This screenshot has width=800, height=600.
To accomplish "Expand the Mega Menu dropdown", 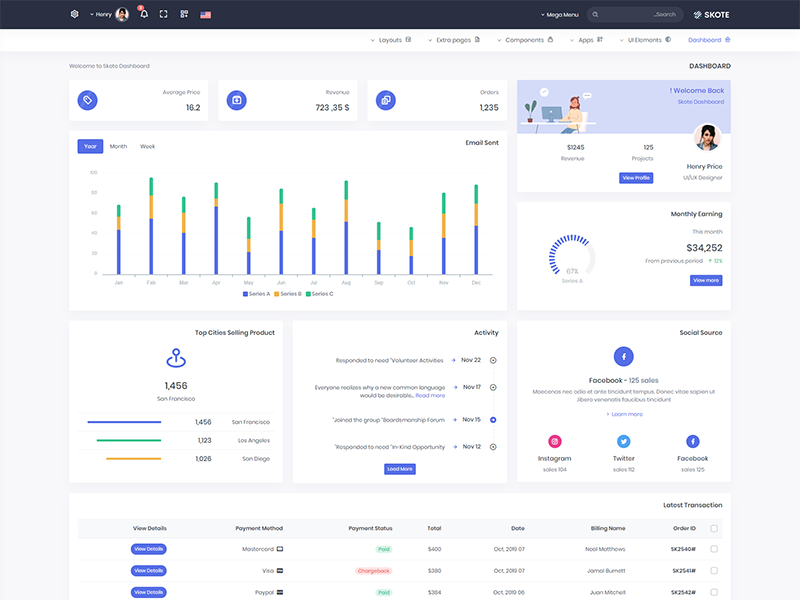I will tap(560, 15).
